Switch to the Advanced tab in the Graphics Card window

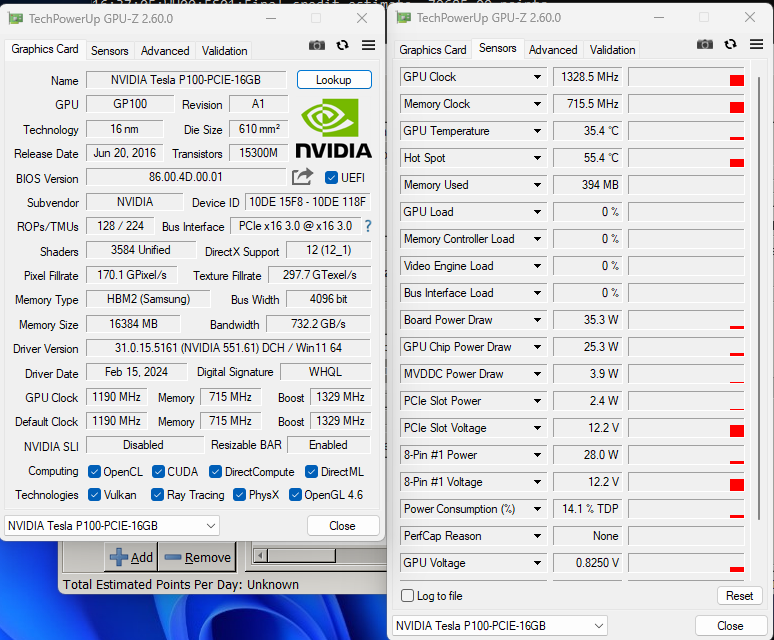(165, 51)
